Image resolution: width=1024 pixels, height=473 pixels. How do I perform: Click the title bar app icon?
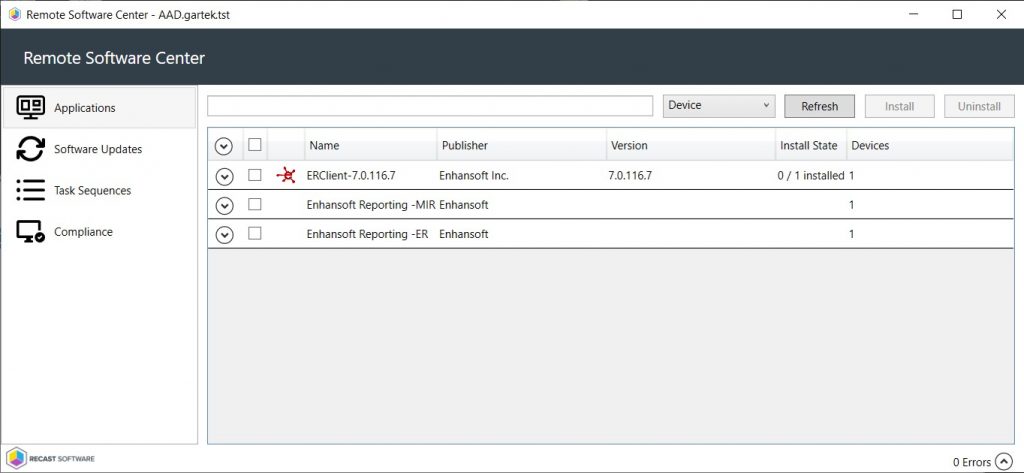[14, 14]
